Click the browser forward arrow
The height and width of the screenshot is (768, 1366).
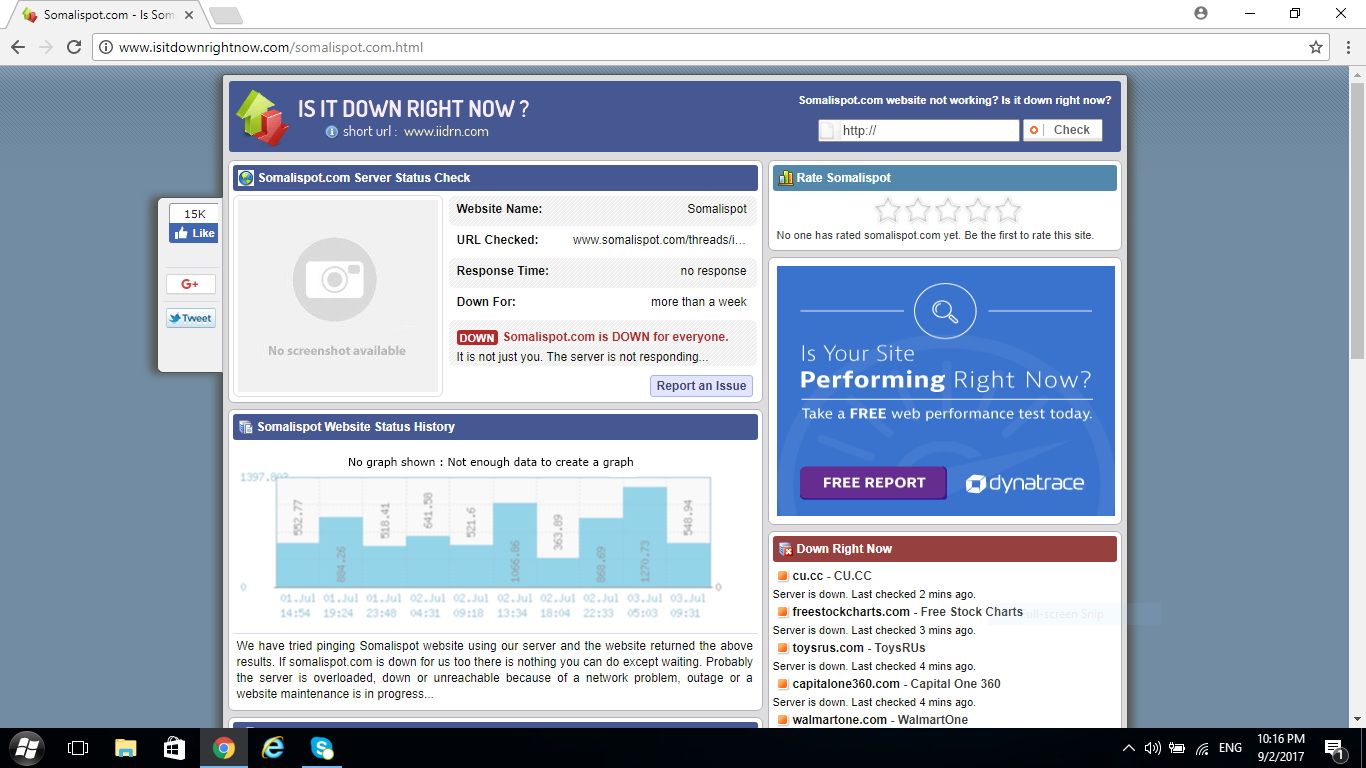(46, 47)
